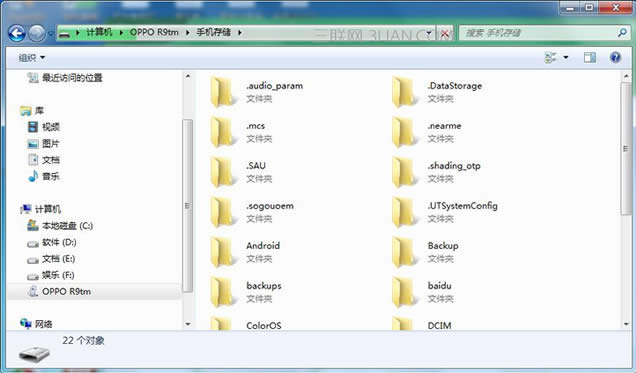Open 文档 (E:) drive

pyautogui.click(x=58, y=259)
